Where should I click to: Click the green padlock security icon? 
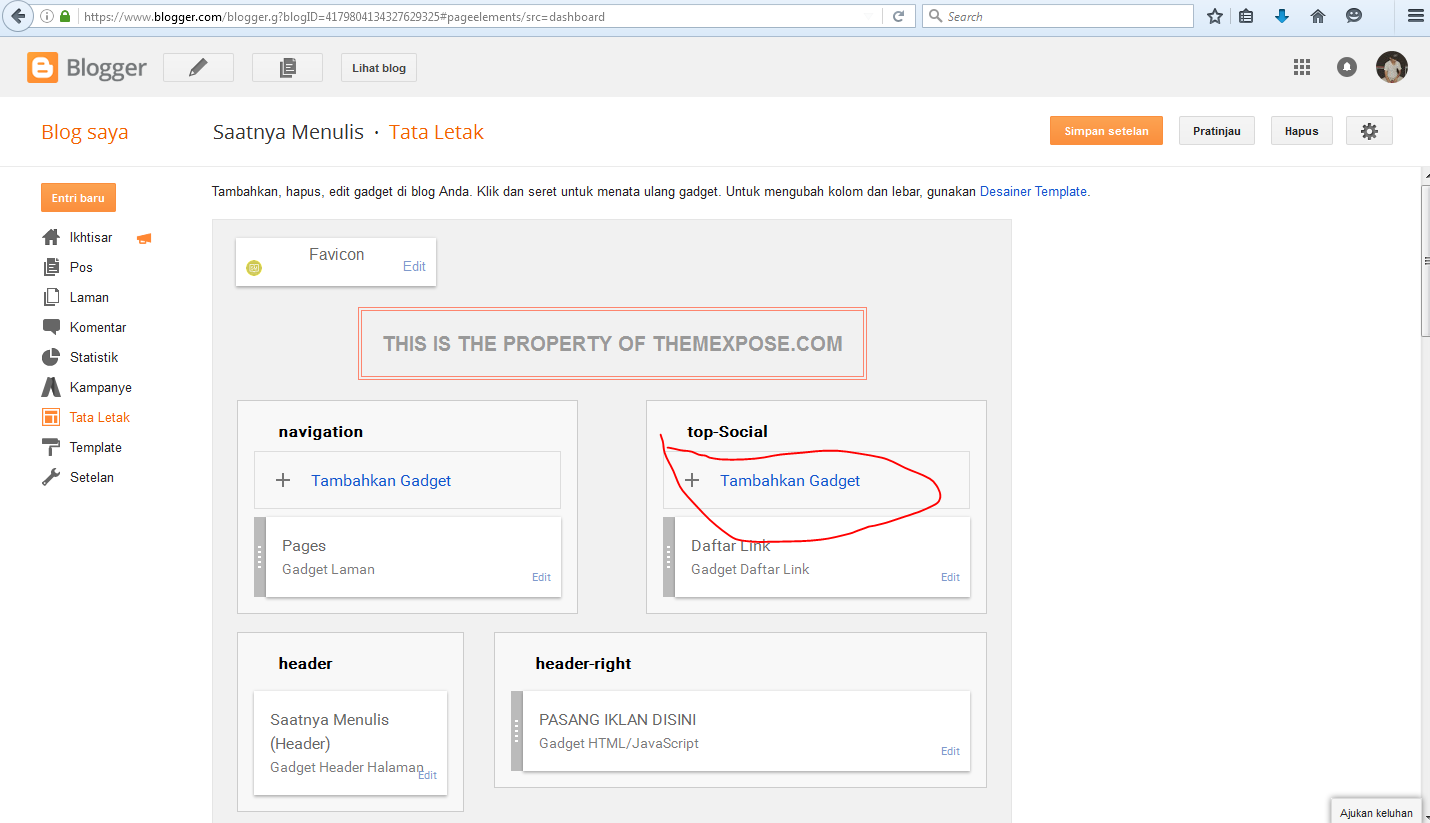click(x=65, y=16)
